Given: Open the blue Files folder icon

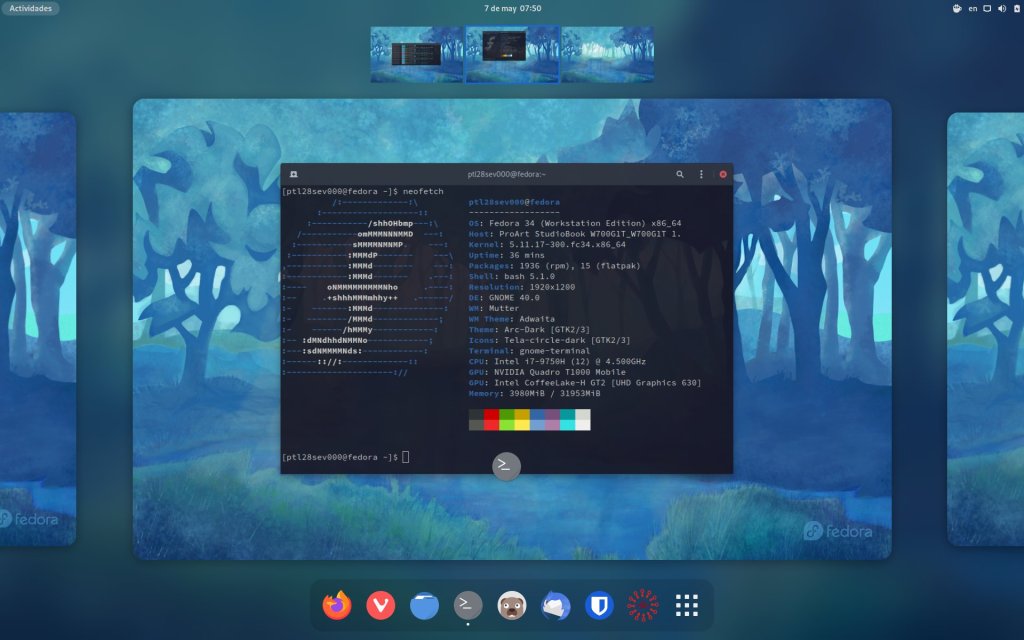Looking at the screenshot, I should 425,605.
